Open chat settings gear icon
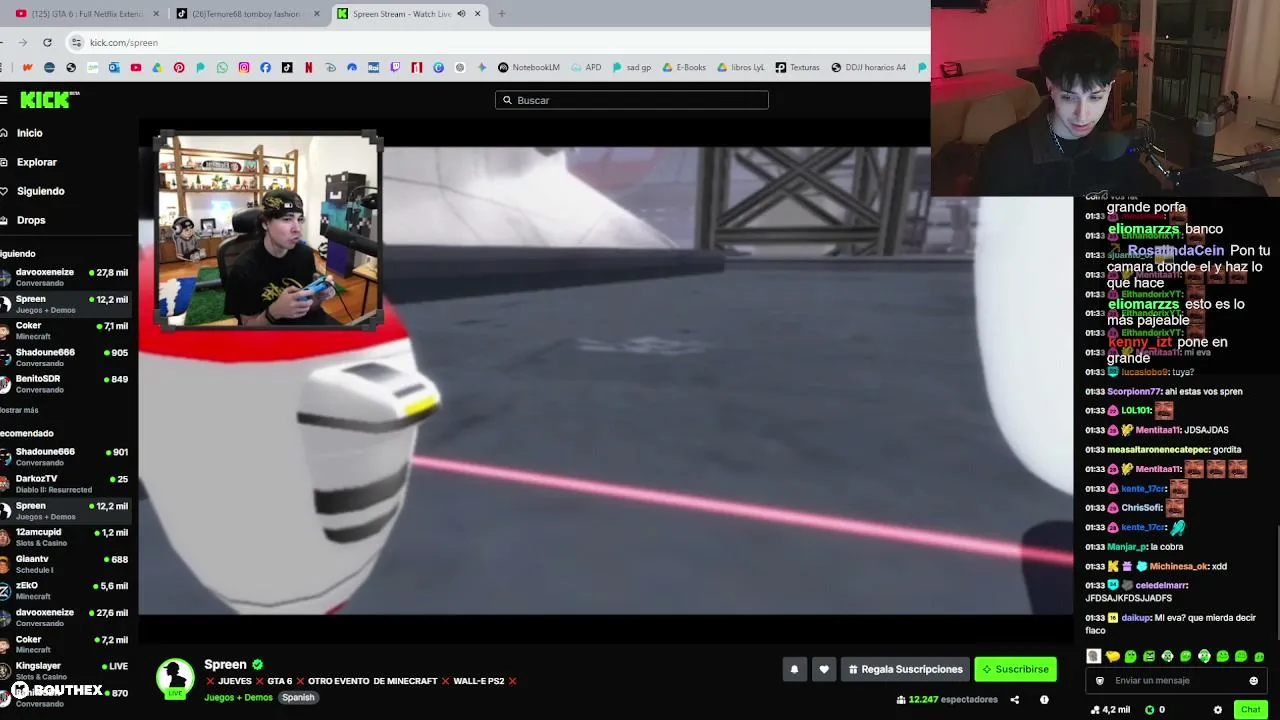The height and width of the screenshot is (720, 1280). [x=1217, y=710]
